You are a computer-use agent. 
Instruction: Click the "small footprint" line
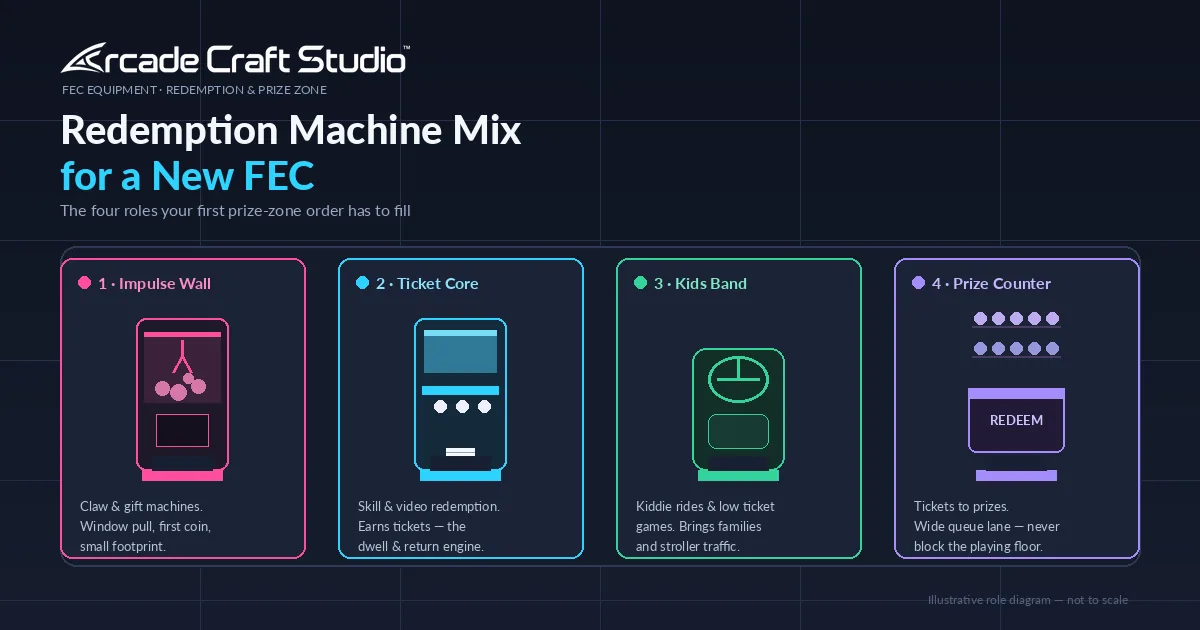123,547
